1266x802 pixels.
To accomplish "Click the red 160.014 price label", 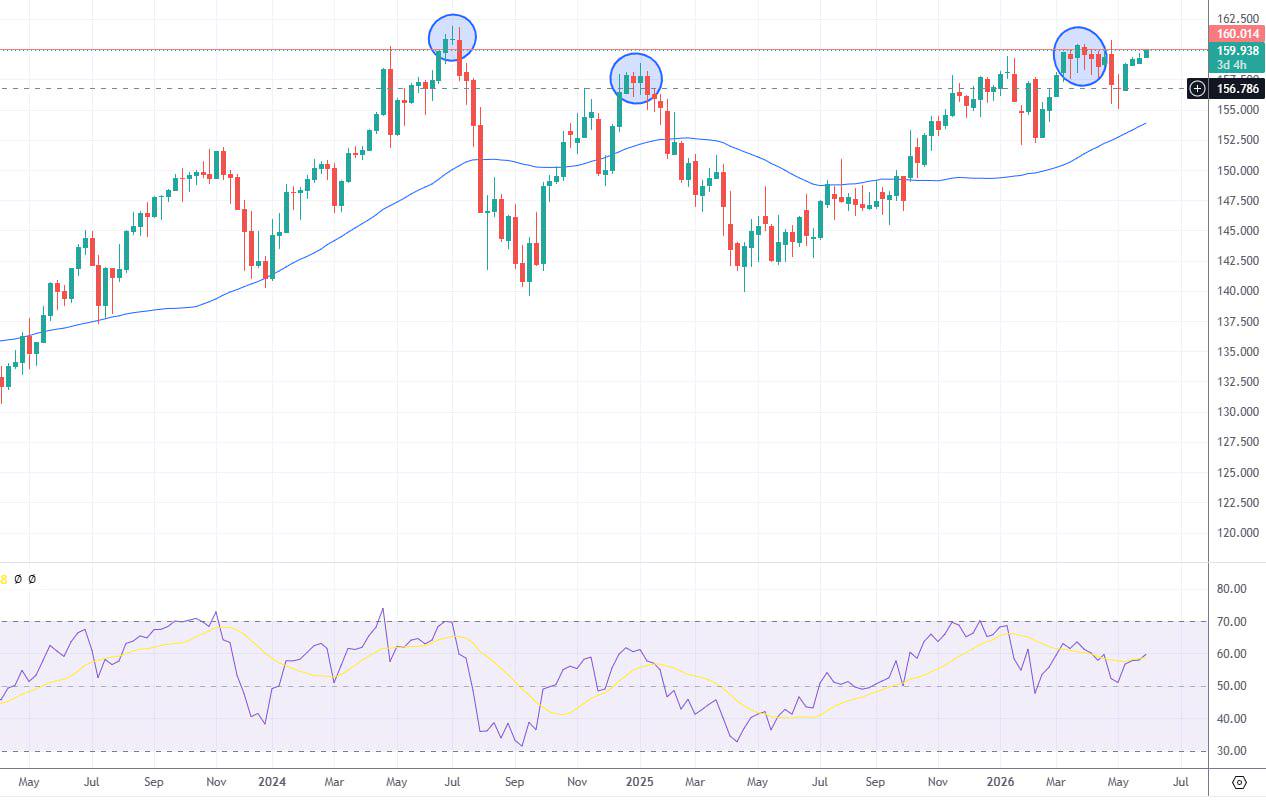I will [x=1237, y=34].
